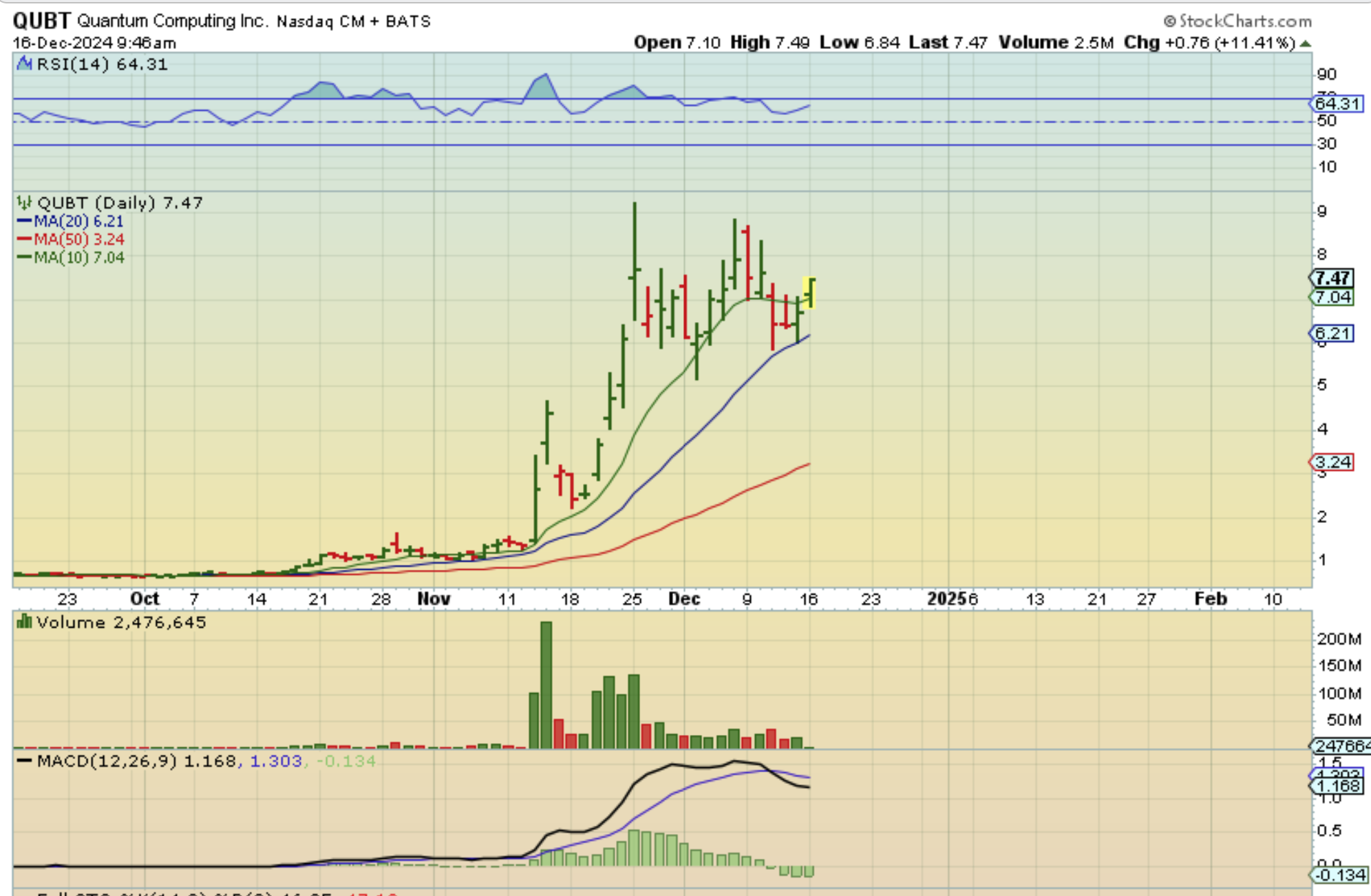This screenshot has height=896, width=1371.
Task: Click the red 3.24 MA(50) axis tag
Action: tap(1332, 462)
